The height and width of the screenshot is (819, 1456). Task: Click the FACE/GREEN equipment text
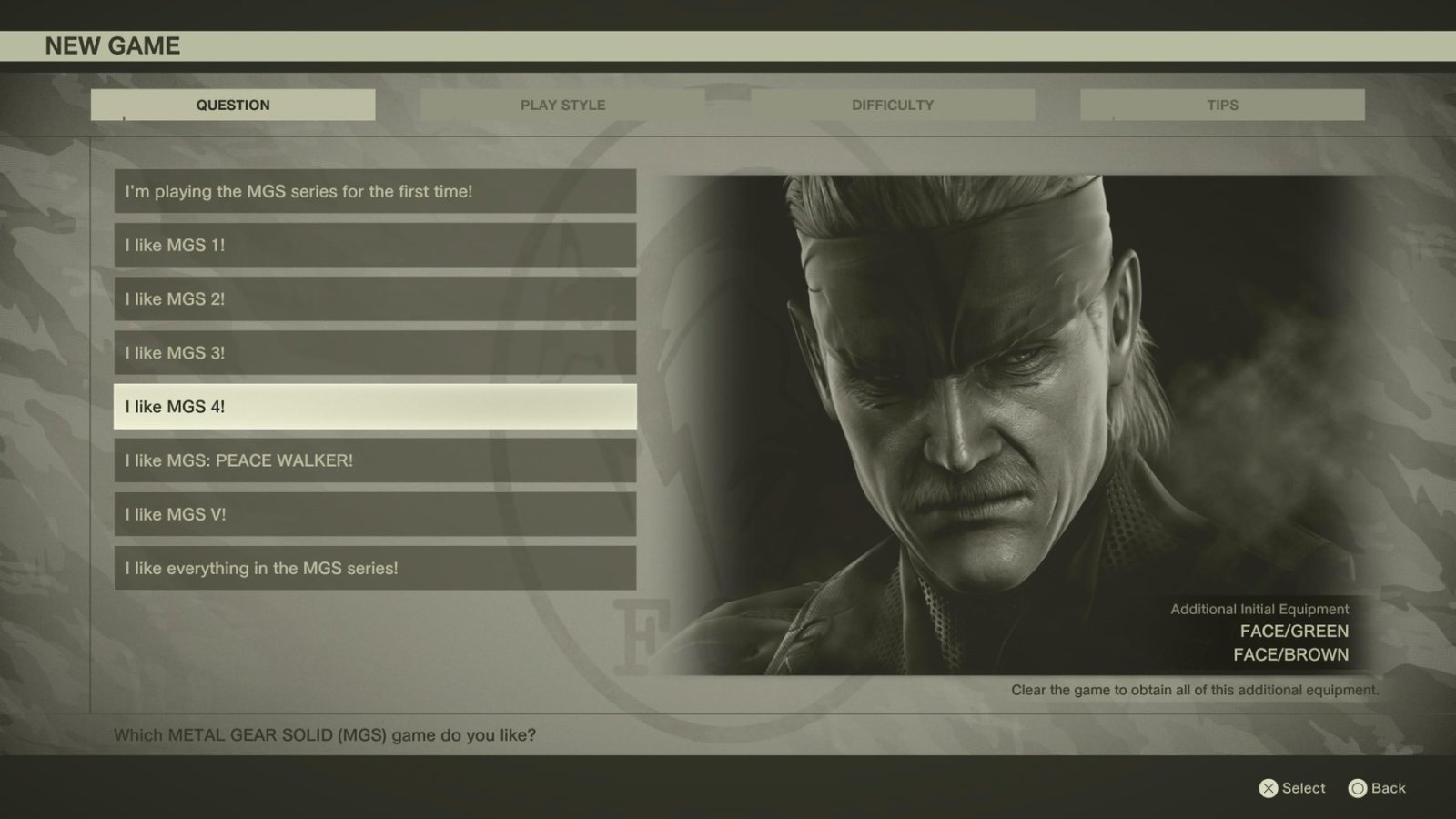click(x=1294, y=631)
